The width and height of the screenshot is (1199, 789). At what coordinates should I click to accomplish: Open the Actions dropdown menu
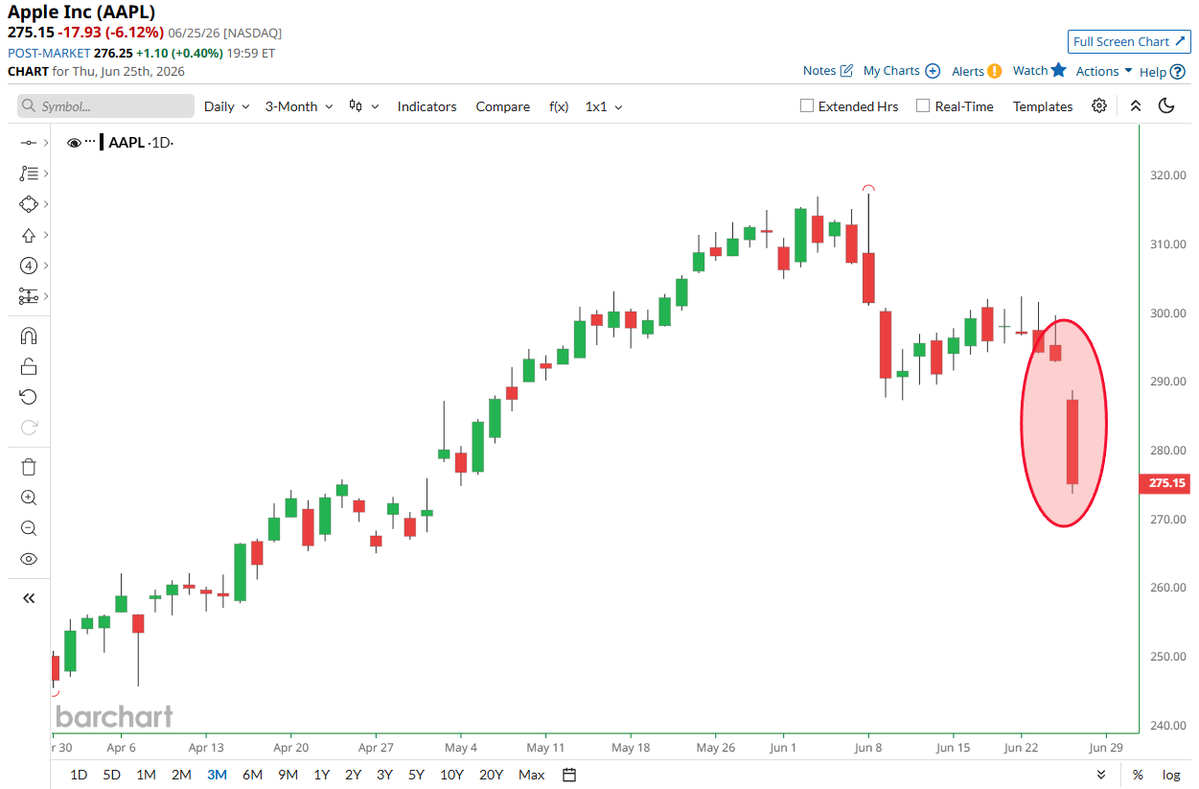pyautogui.click(x=1103, y=71)
